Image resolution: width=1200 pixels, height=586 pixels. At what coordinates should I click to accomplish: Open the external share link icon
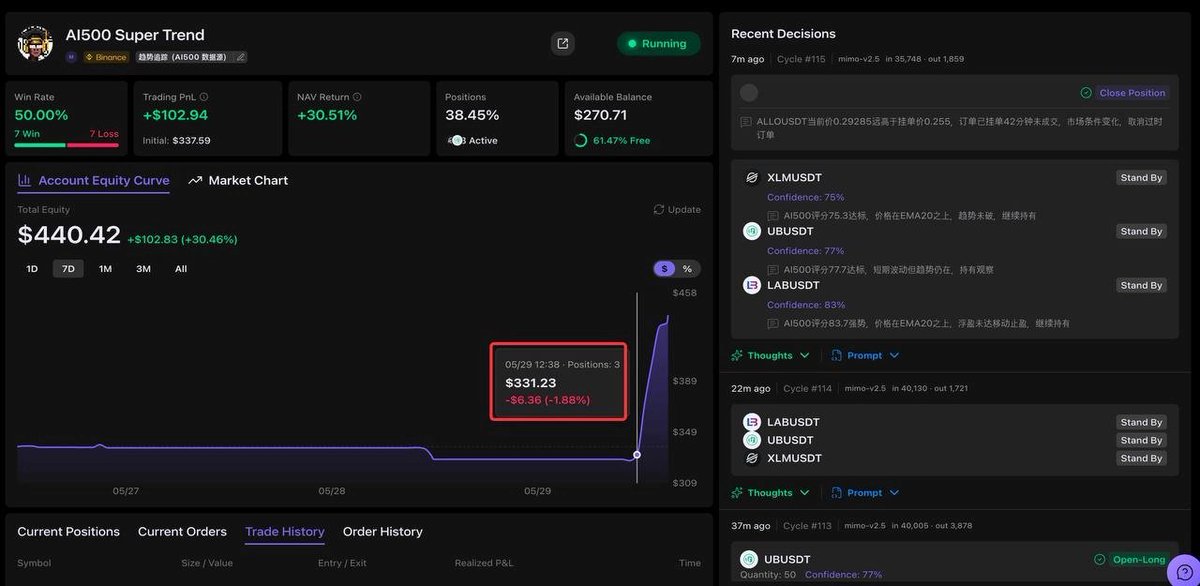pos(563,43)
